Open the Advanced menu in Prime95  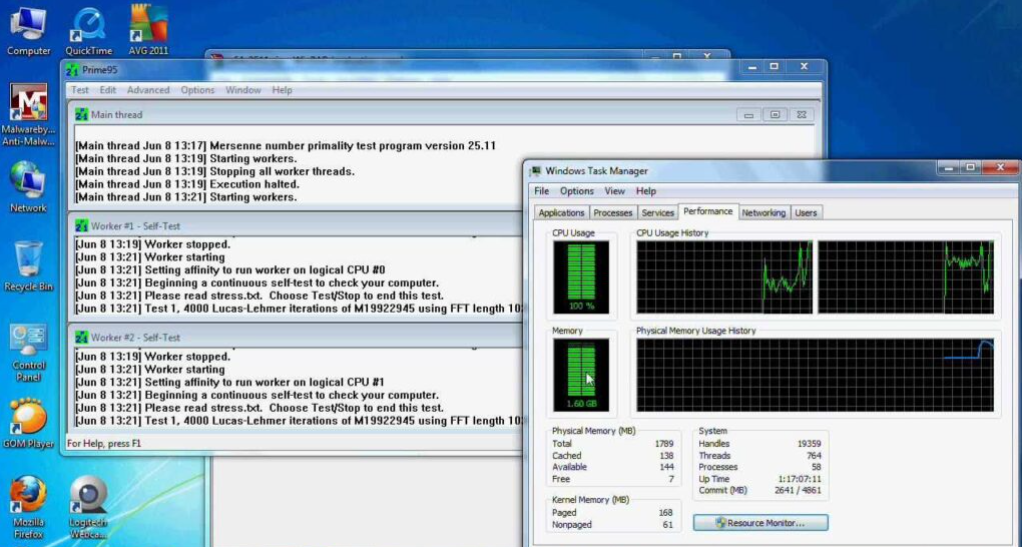click(148, 90)
